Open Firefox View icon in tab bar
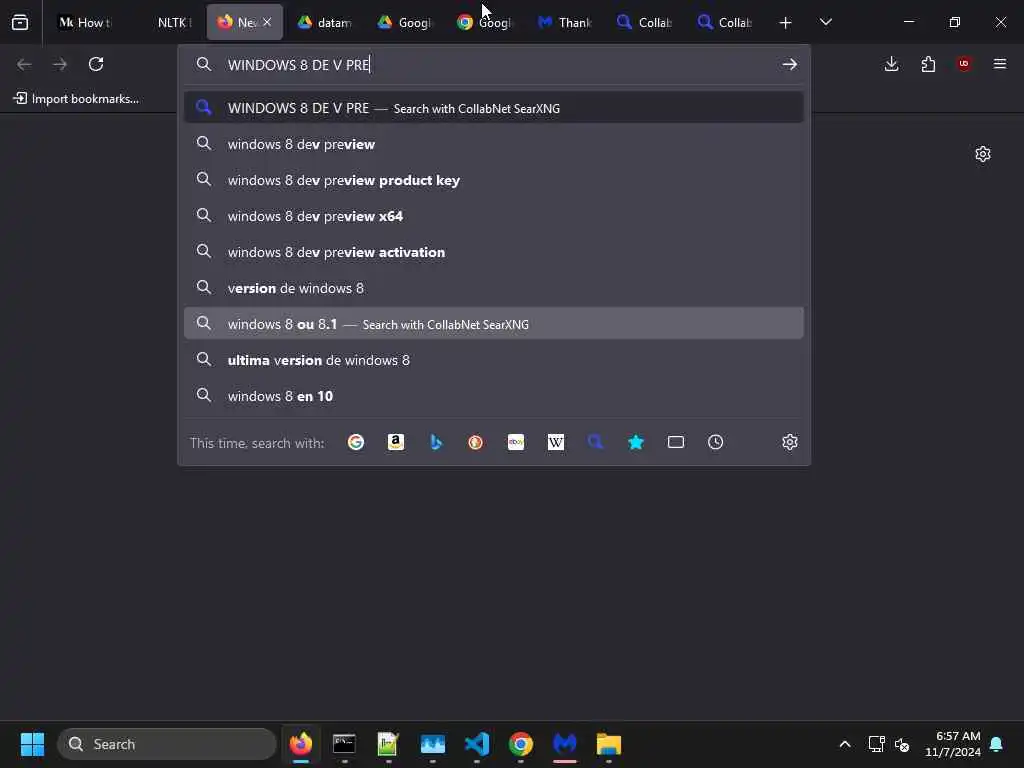Screen dimensions: 1024x768 (20, 22)
